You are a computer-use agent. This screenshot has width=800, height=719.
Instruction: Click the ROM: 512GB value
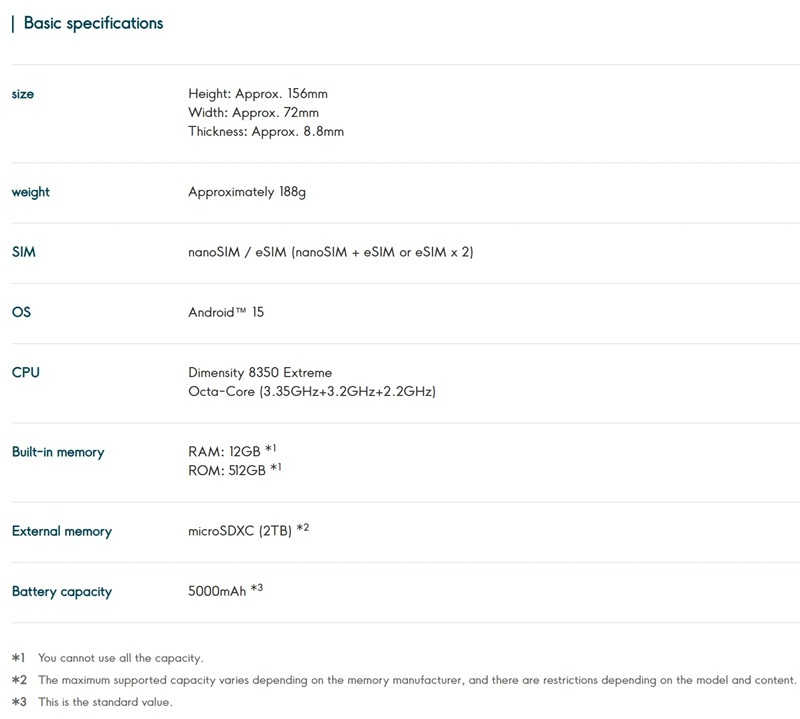(x=227, y=470)
